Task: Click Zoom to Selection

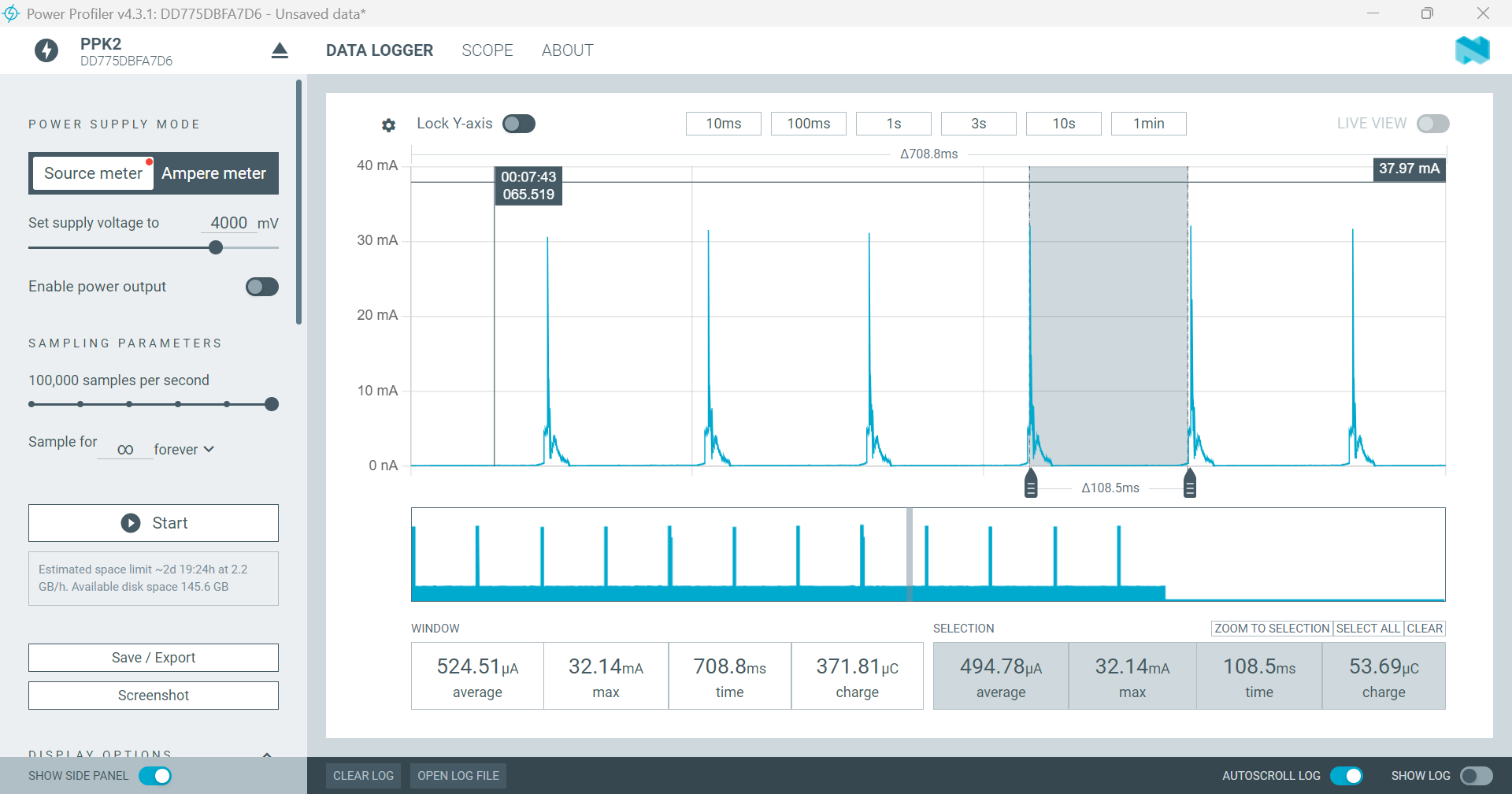Action: pos(1271,629)
